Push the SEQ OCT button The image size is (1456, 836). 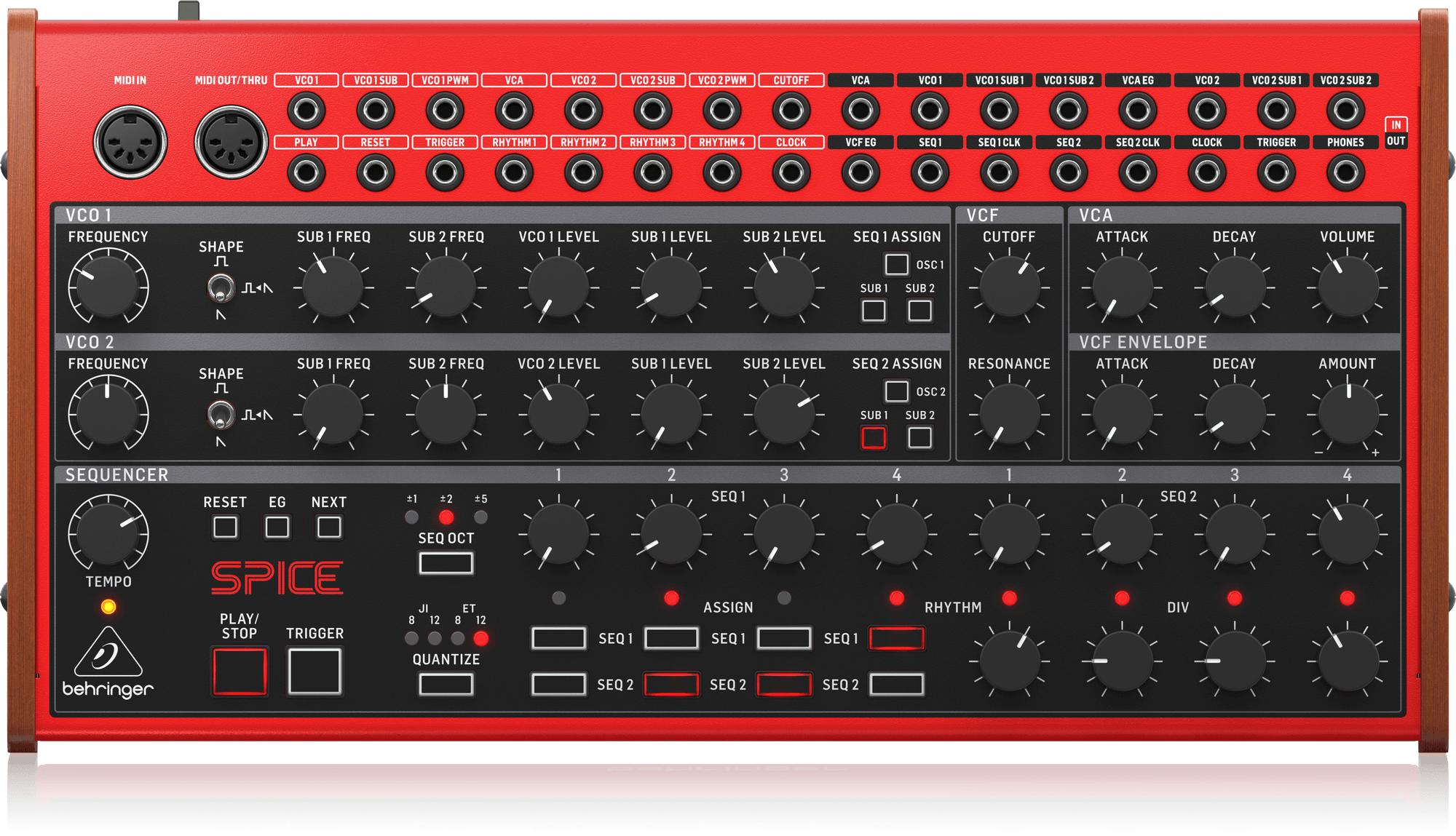click(x=446, y=563)
